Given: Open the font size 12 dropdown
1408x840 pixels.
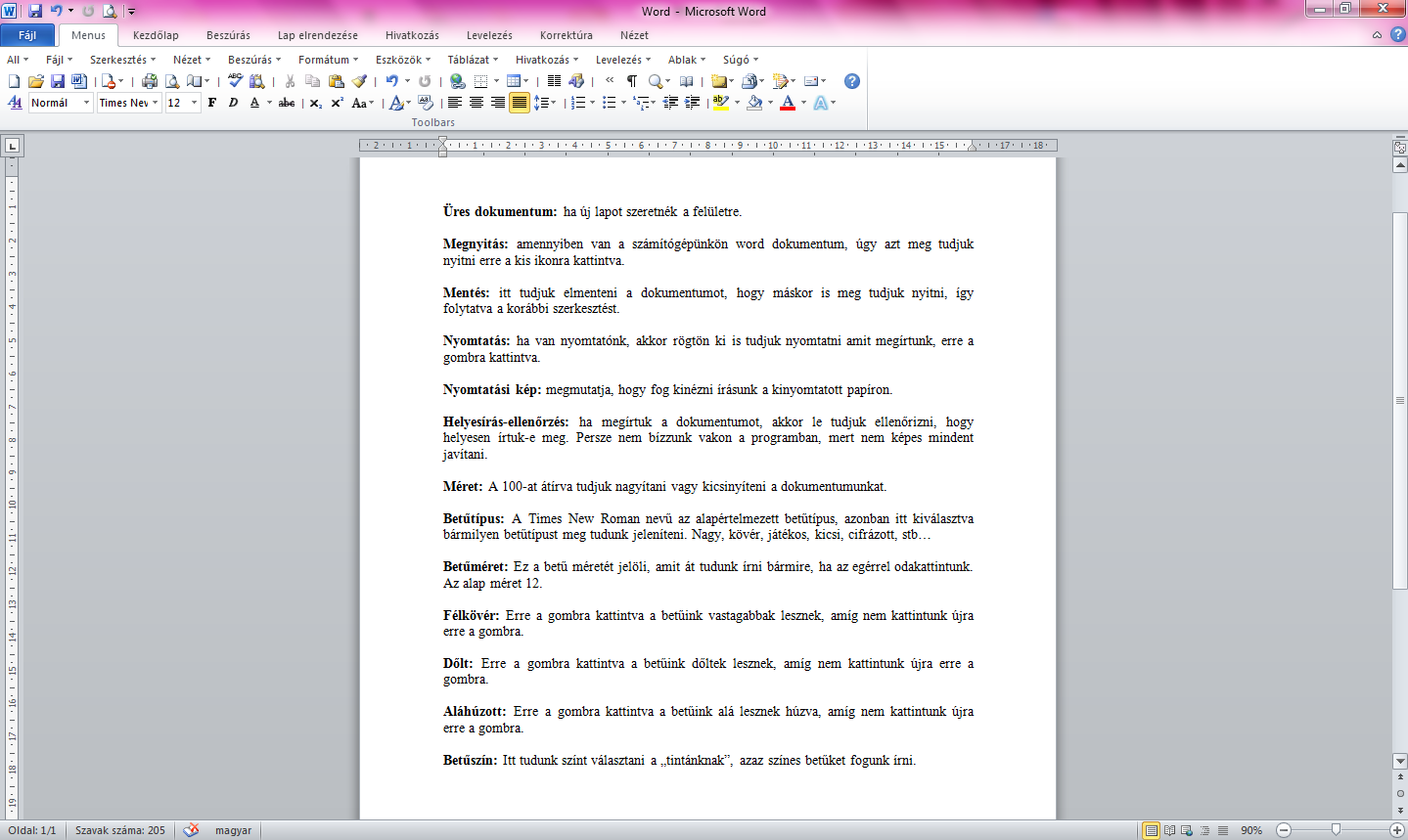Looking at the screenshot, I should [194, 103].
